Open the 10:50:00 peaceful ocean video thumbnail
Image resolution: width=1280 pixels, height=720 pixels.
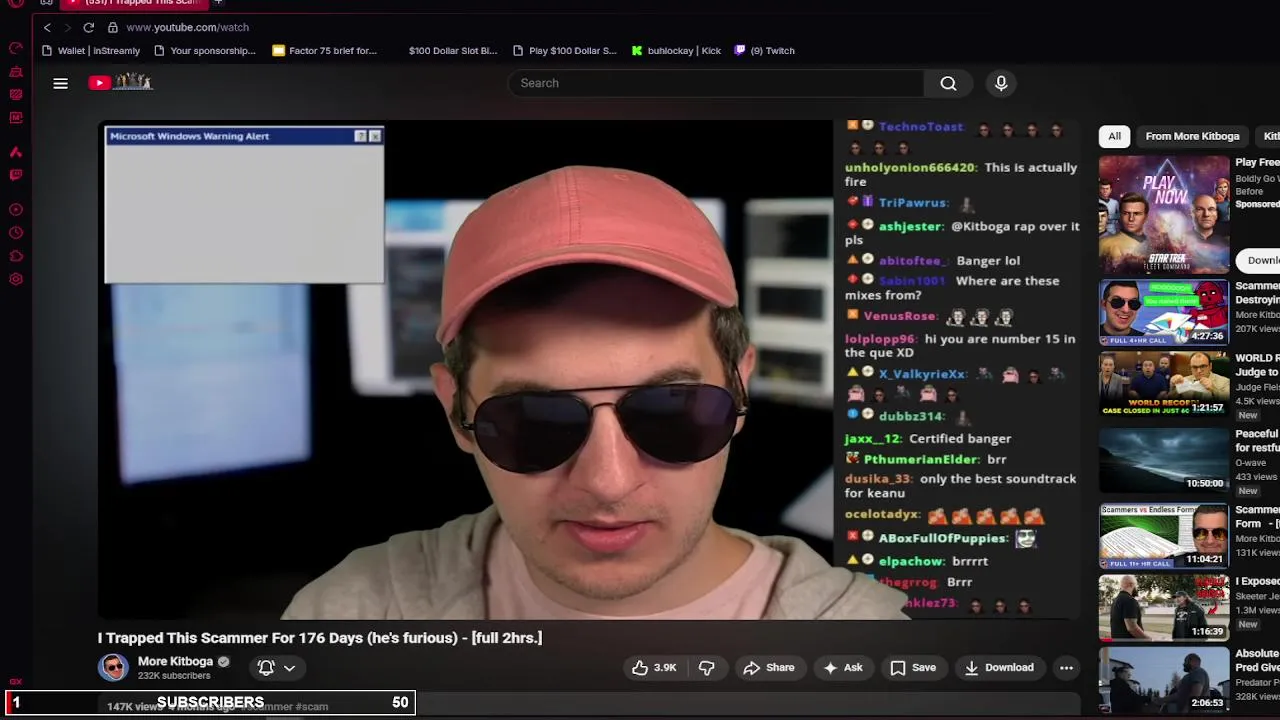click(1164, 460)
